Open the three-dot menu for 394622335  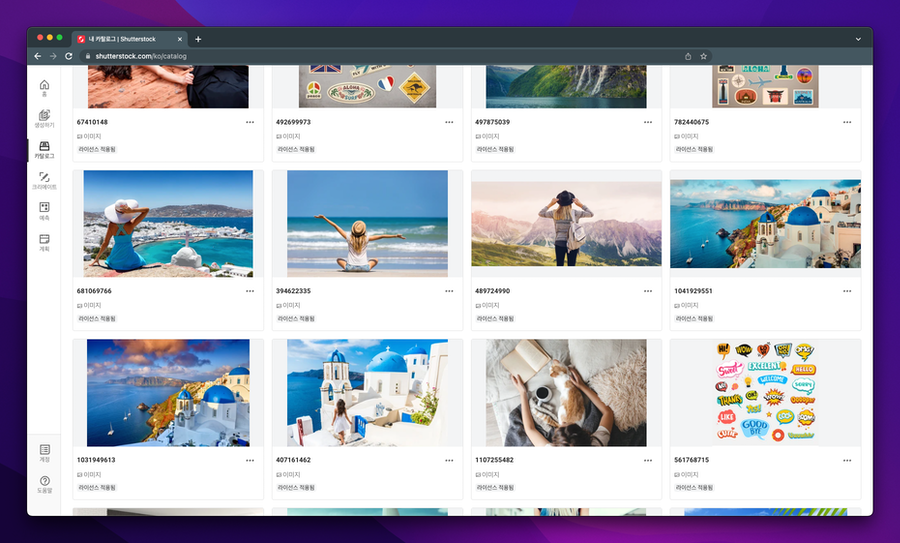coord(449,291)
